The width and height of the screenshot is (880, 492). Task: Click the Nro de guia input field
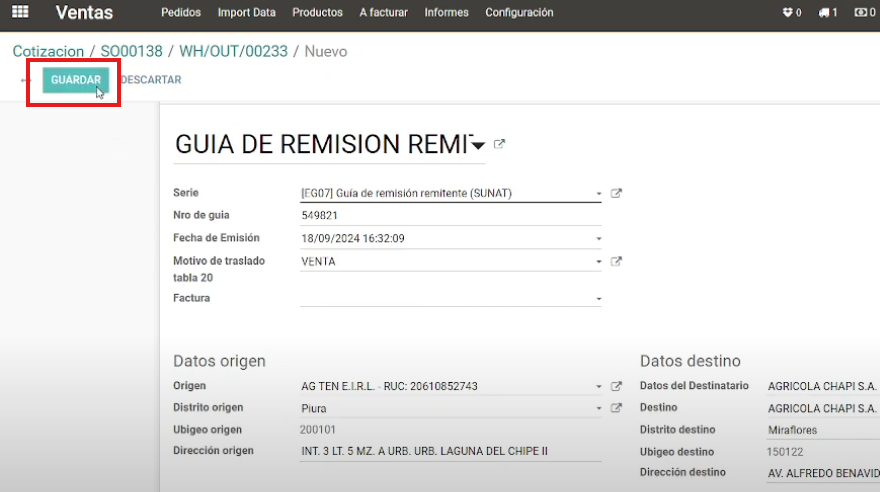pyautogui.click(x=450, y=215)
